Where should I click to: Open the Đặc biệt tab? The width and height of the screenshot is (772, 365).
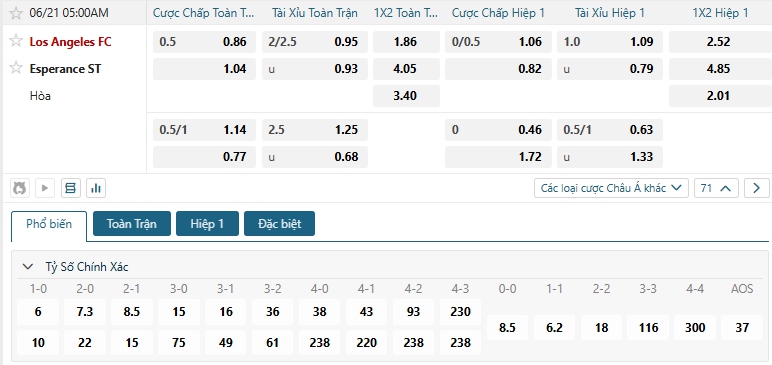click(279, 224)
